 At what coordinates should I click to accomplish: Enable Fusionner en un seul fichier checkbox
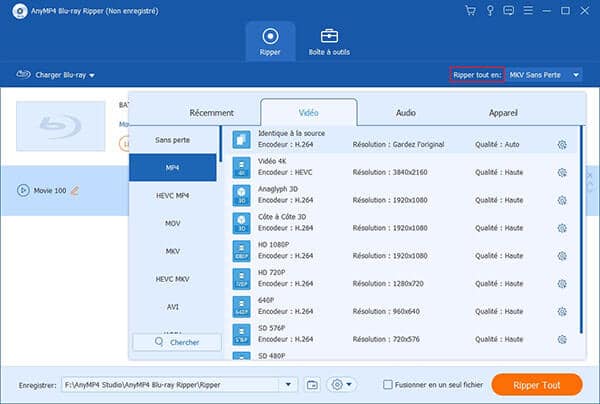point(389,384)
